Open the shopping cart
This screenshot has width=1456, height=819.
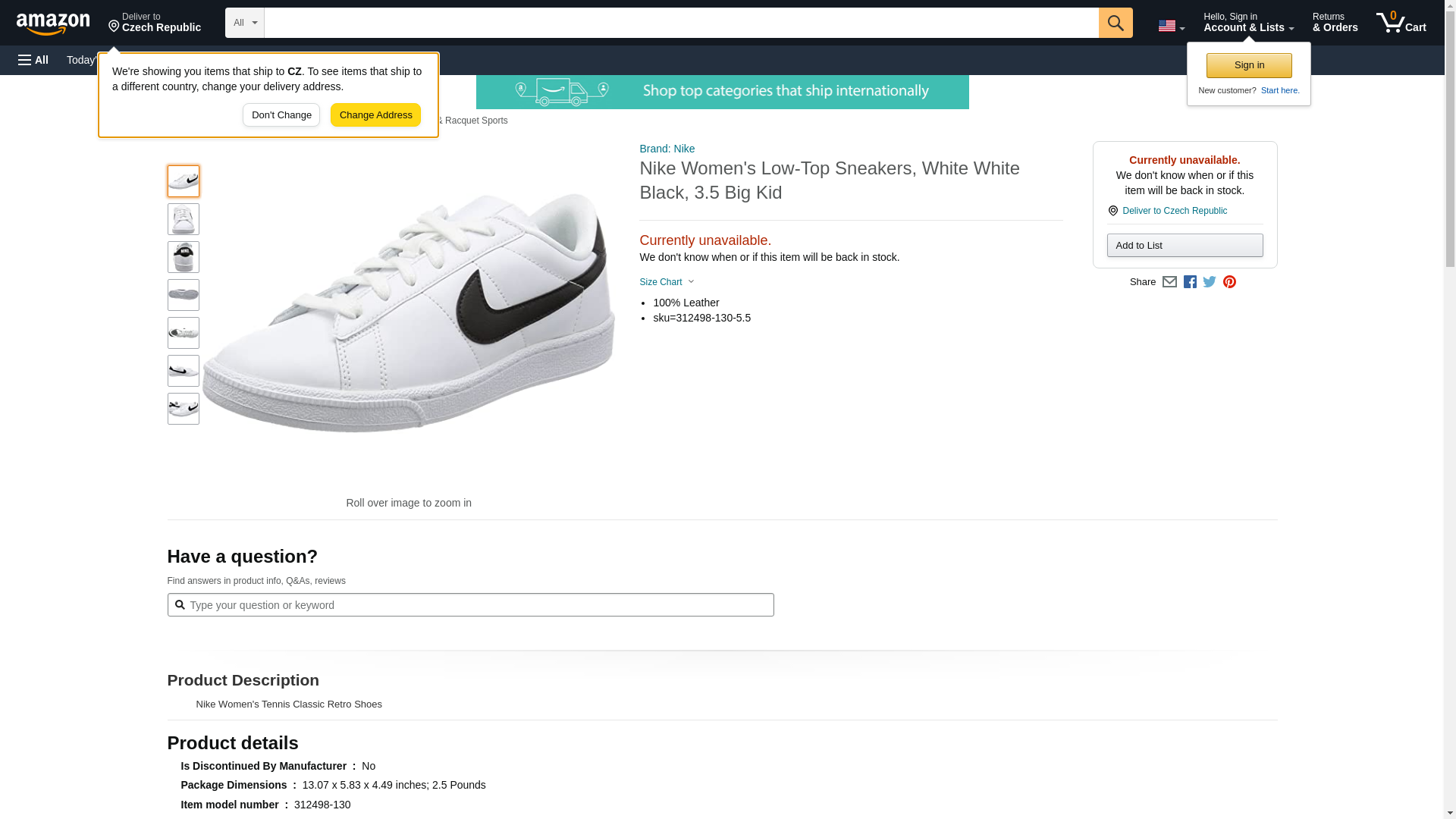click(x=1401, y=23)
